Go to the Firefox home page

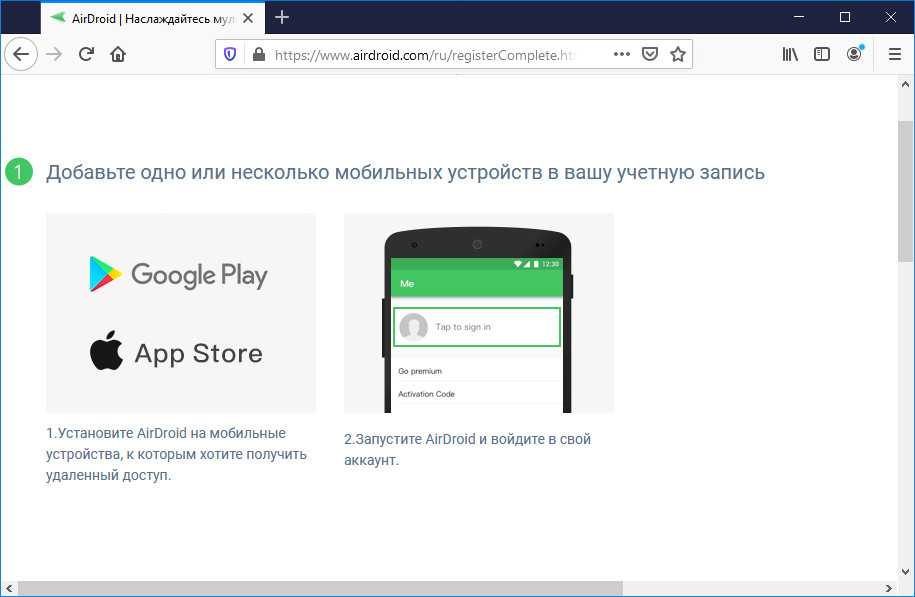pyautogui.click(x=118, y=55)
